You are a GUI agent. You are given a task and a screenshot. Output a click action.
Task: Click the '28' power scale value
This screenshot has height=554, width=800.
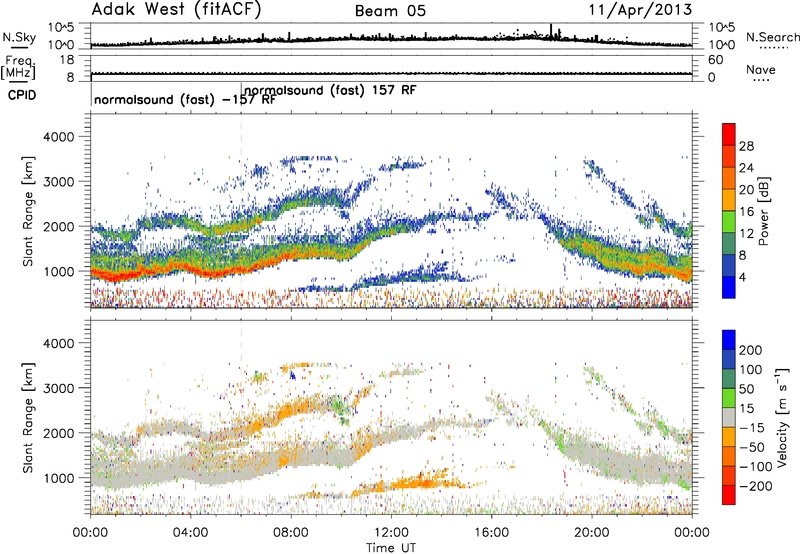(746, 146)
